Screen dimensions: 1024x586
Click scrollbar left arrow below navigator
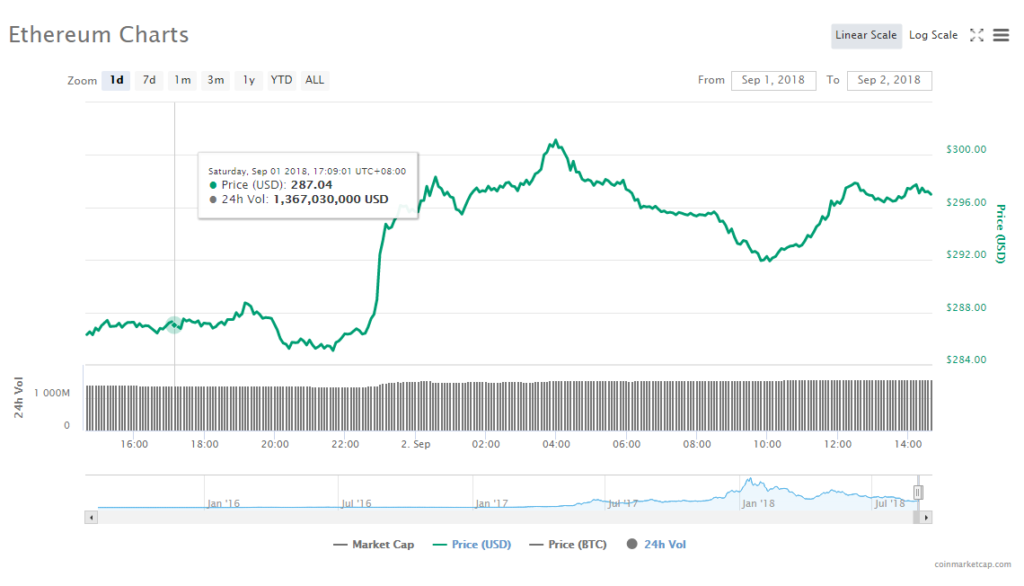tap(91, 517)
